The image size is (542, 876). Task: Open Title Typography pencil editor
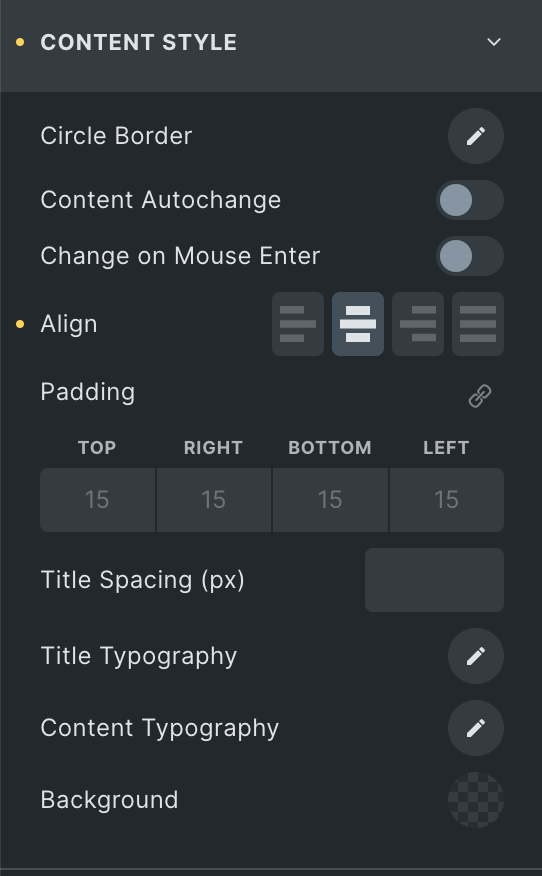tap(476, 656)
